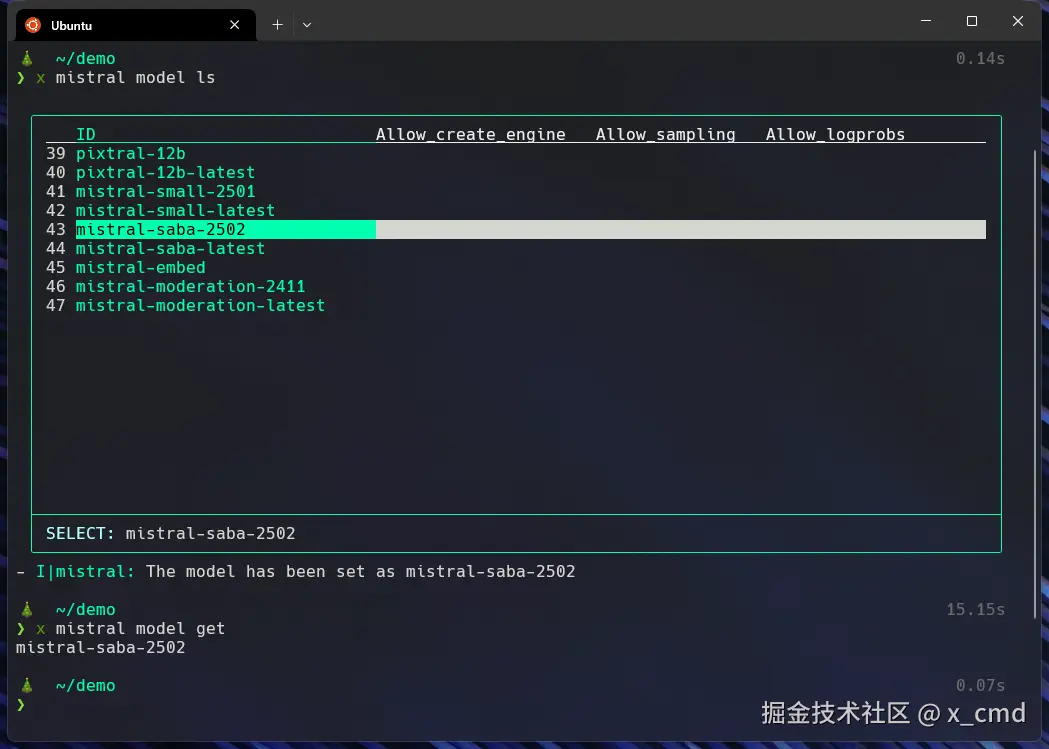Click the Allow_create_engine column header
The height and width of the screenshot is (749, 1049).
pyautogui.click(x=470, y=134)
